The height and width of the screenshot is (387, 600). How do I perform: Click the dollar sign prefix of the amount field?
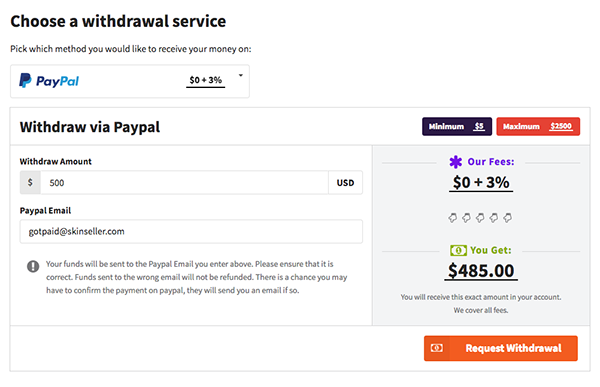pyautogui.click(x=30, y=183)
